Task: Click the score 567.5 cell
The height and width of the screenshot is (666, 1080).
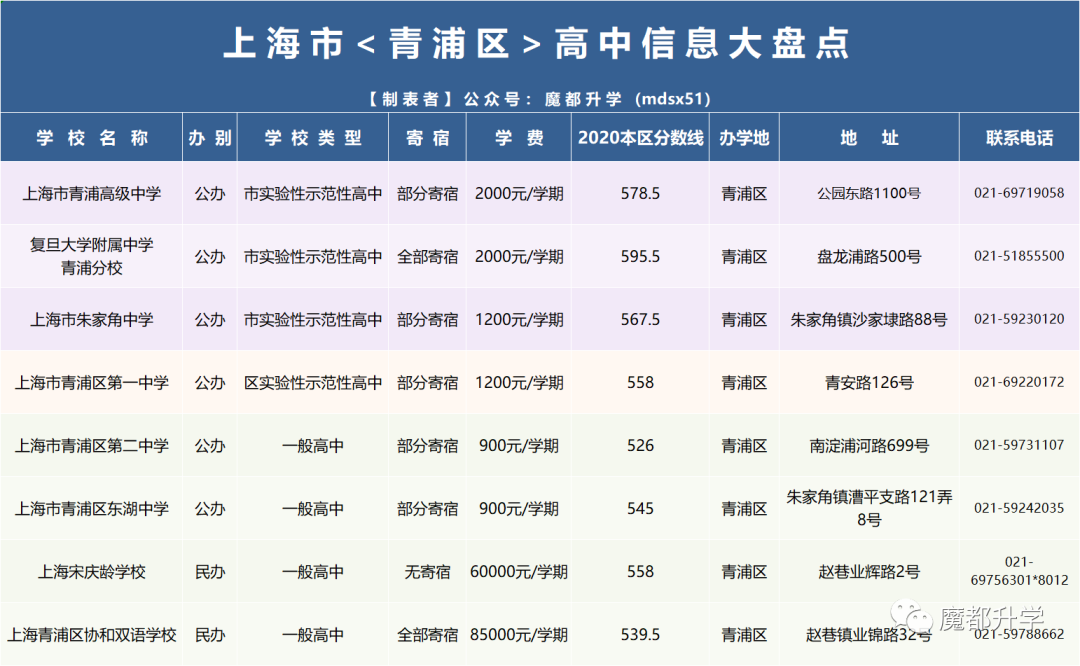Action: [641, 320]
